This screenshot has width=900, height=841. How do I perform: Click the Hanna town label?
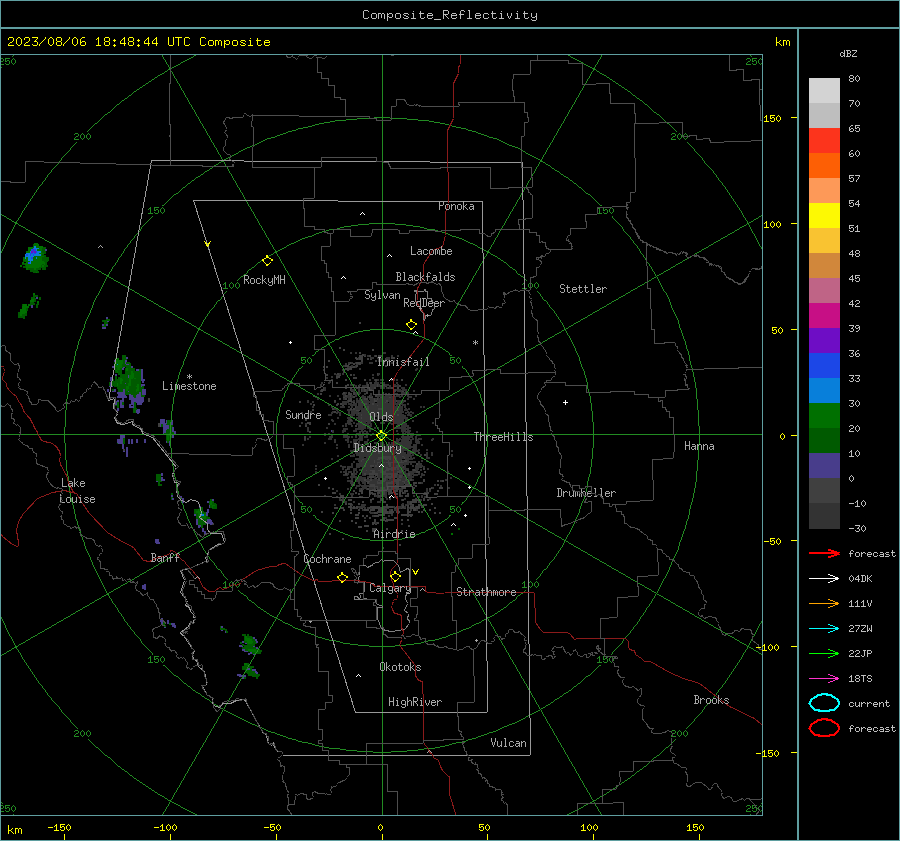tap(699, 446)
